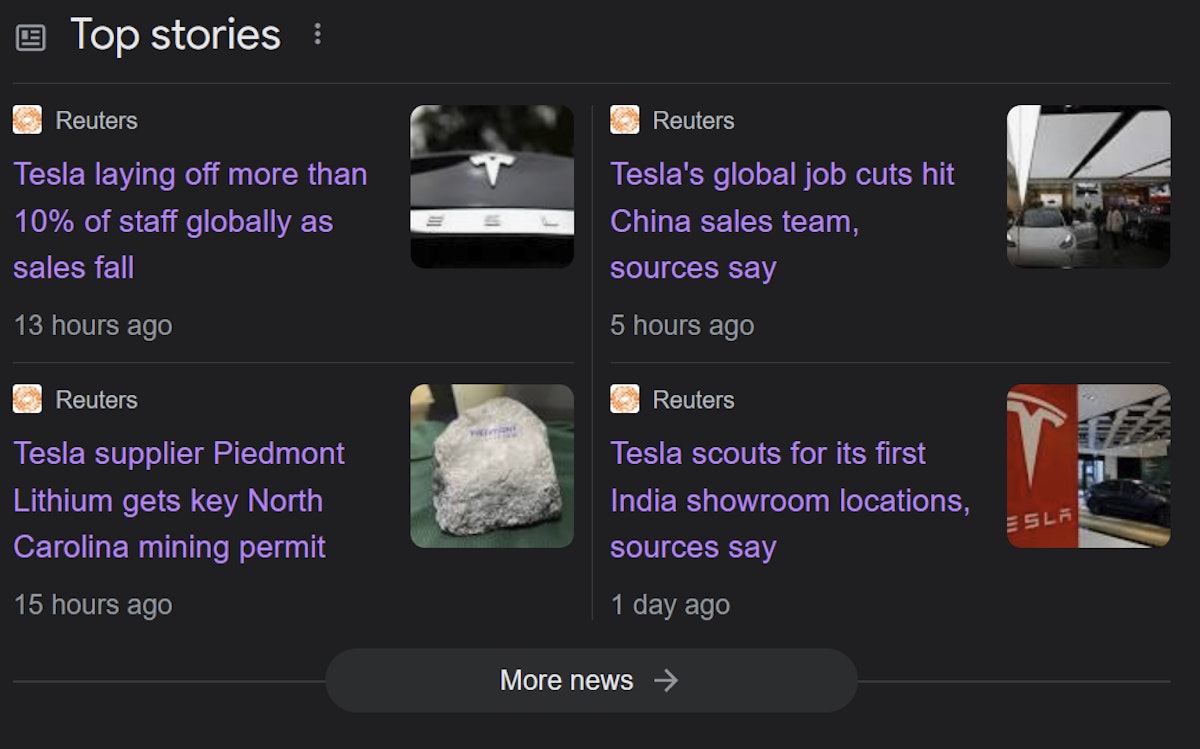This screenshot has width=1200, height=749.
Task: Click the arrow icon beside More news
Action: coord(666,680)
